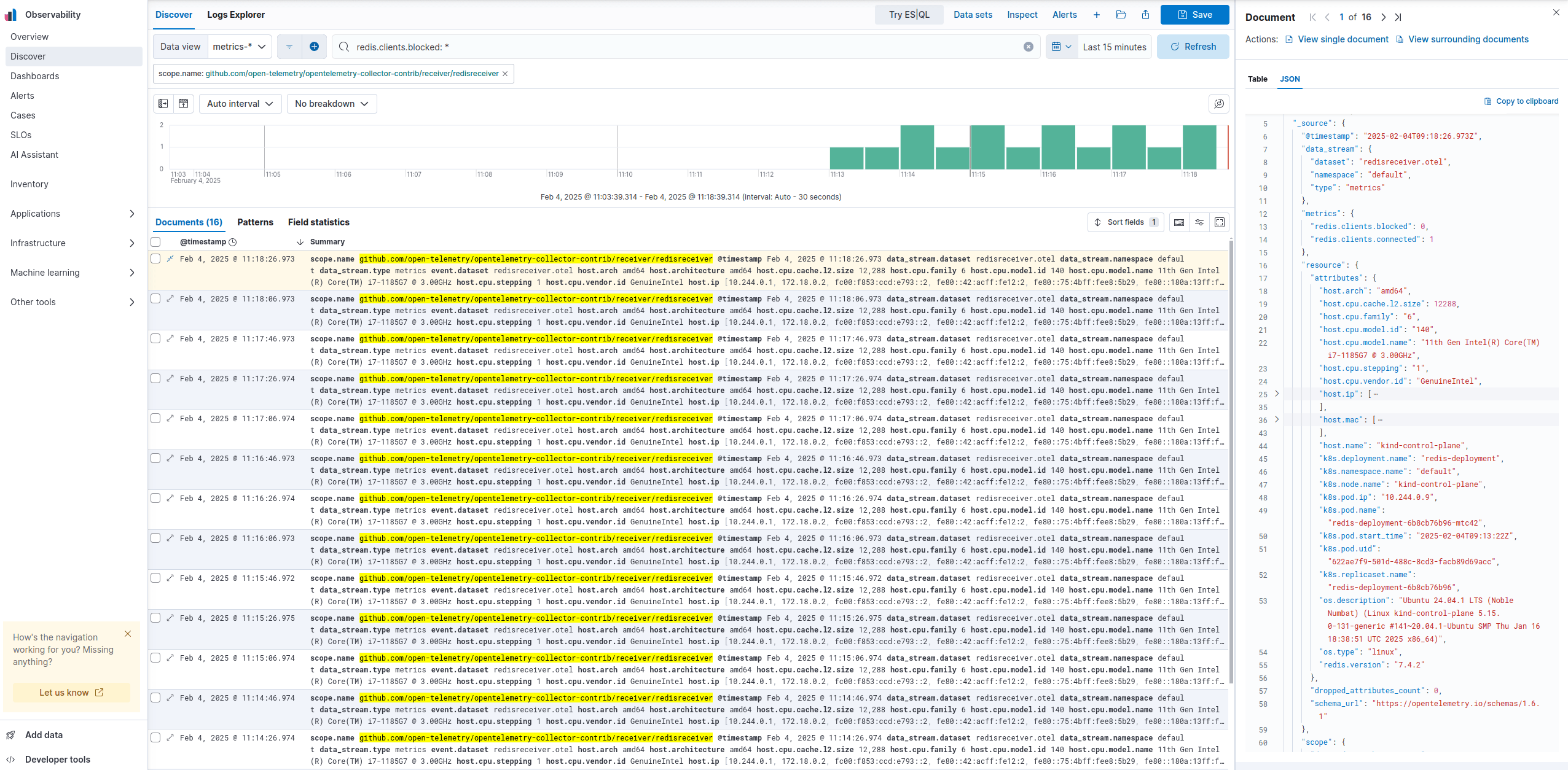
Task: Toggle keyboard grid controls icon
Action: tap(1178, 222)
